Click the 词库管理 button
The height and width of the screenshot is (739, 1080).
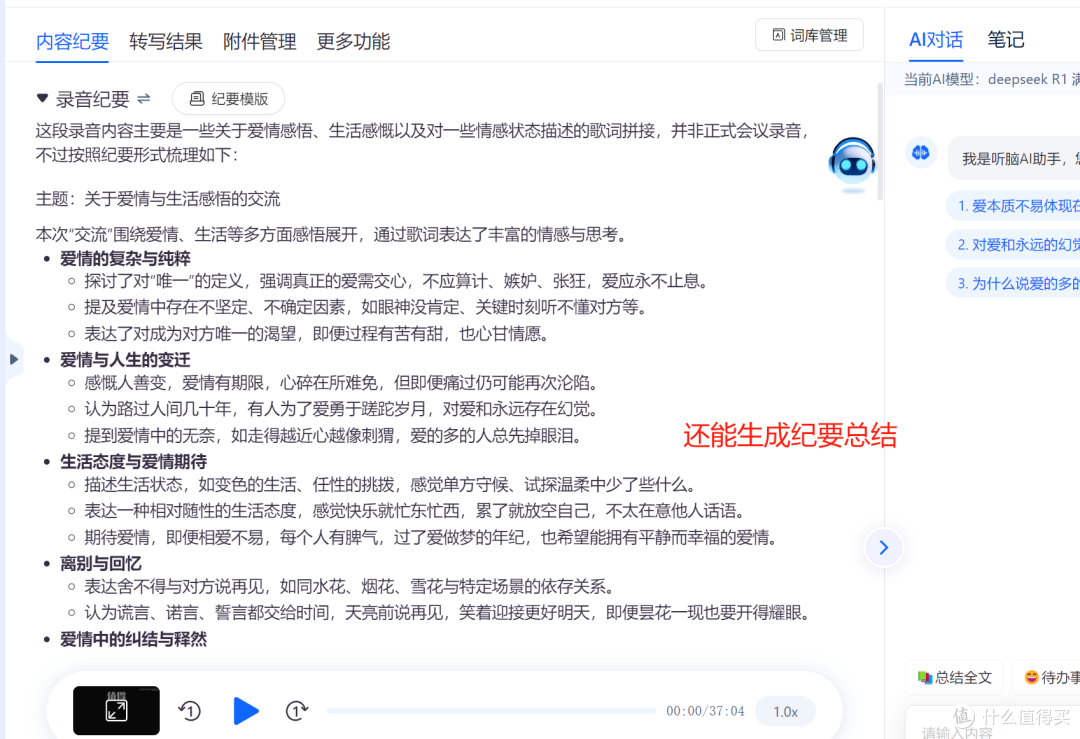(x=809, y=35)
